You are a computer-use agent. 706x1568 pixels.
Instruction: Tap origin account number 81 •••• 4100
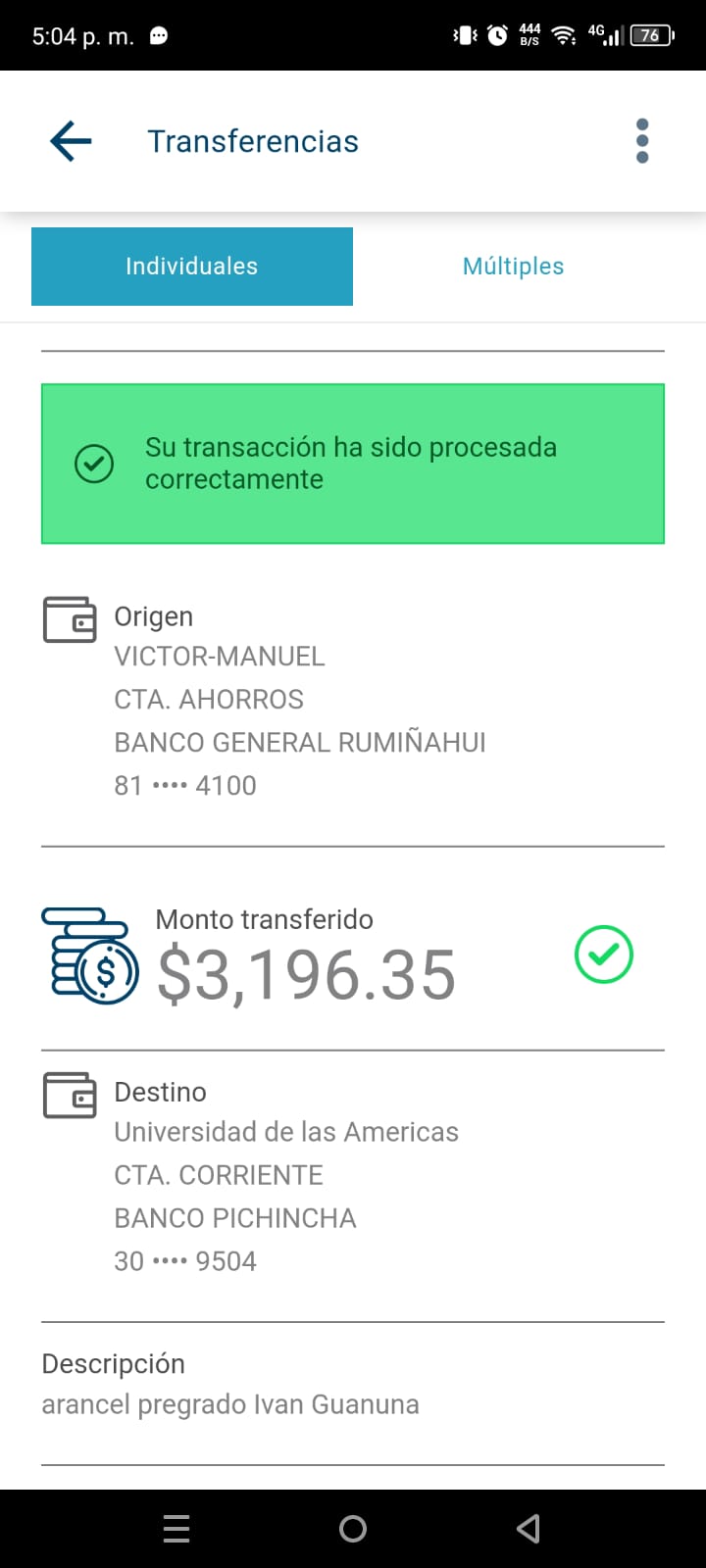coord(185,786)
